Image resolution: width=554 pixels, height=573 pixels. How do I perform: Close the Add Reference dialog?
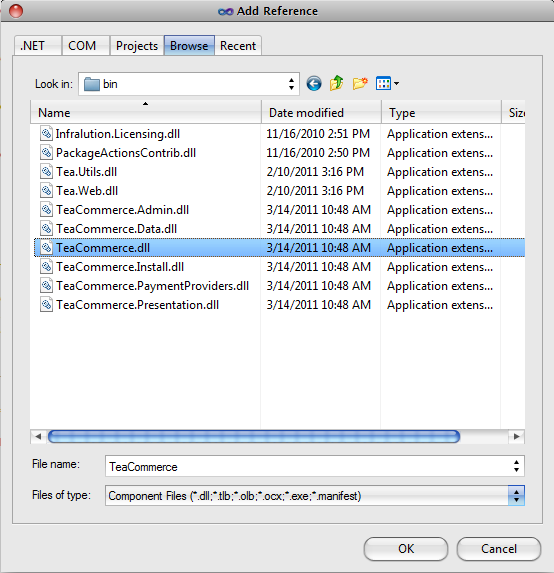tap(16, 11)
